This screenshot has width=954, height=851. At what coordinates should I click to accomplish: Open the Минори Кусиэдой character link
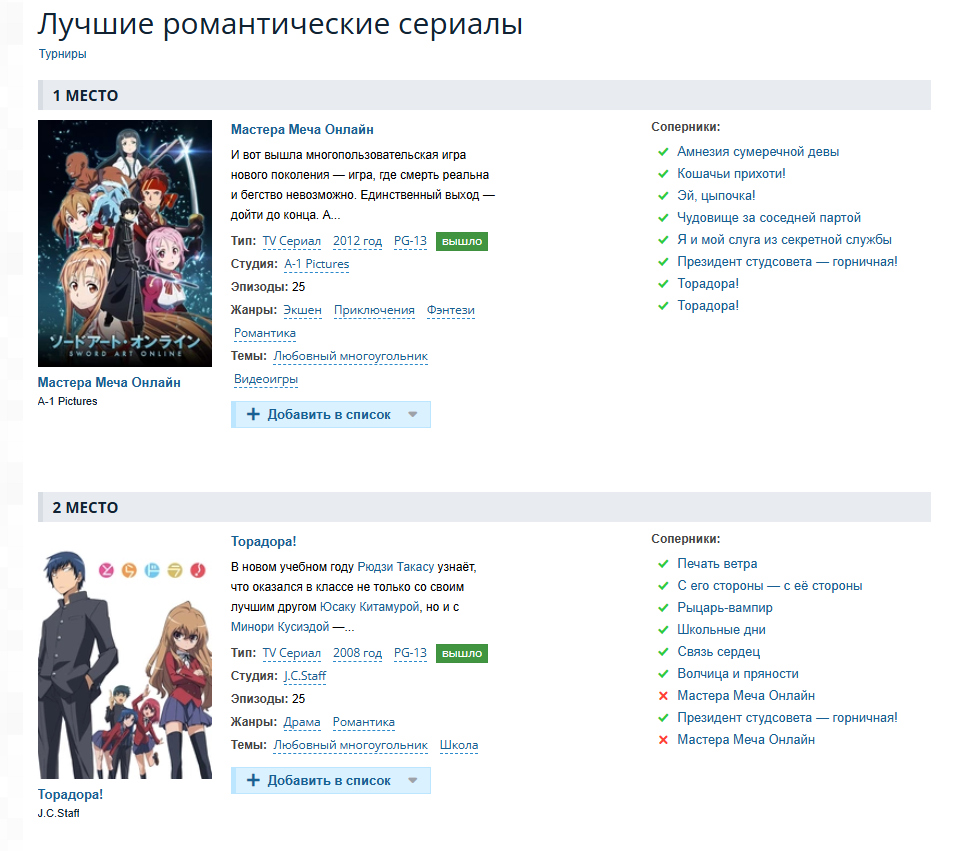[280, 627]
